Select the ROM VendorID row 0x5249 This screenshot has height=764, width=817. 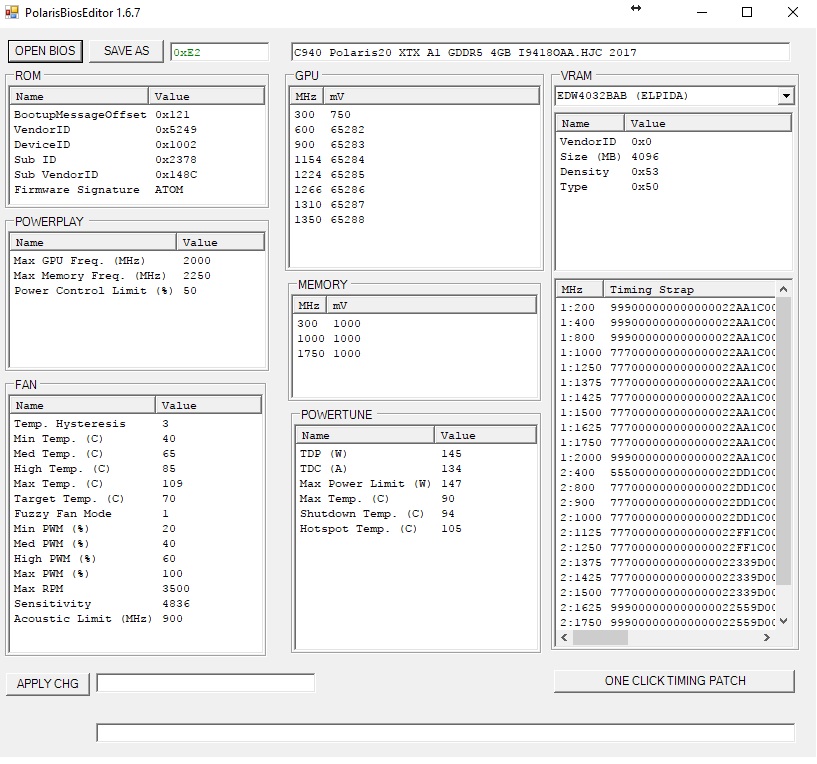(137, 130)
